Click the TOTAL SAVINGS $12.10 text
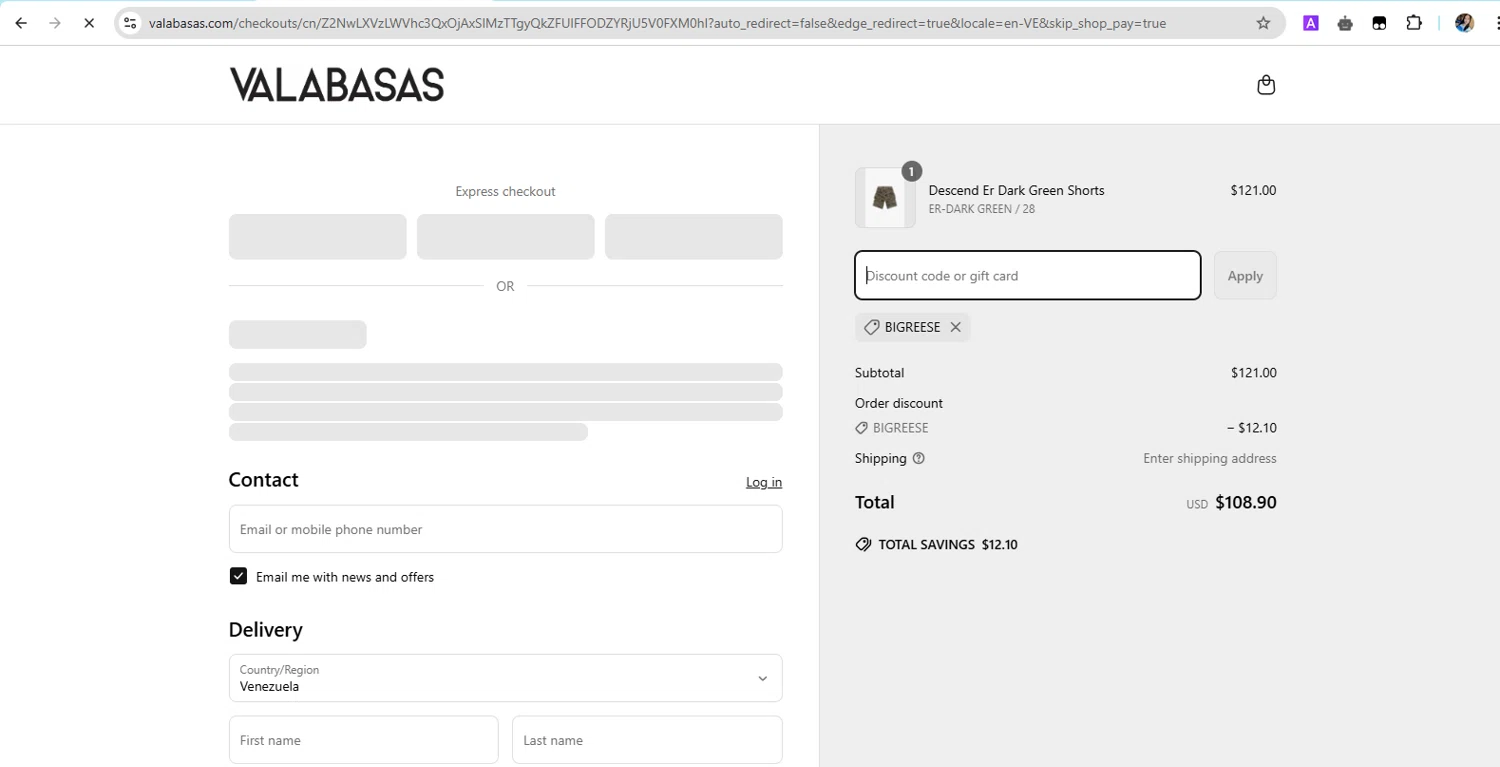Viewport: 1500px width, 767px height. [947, 545]
